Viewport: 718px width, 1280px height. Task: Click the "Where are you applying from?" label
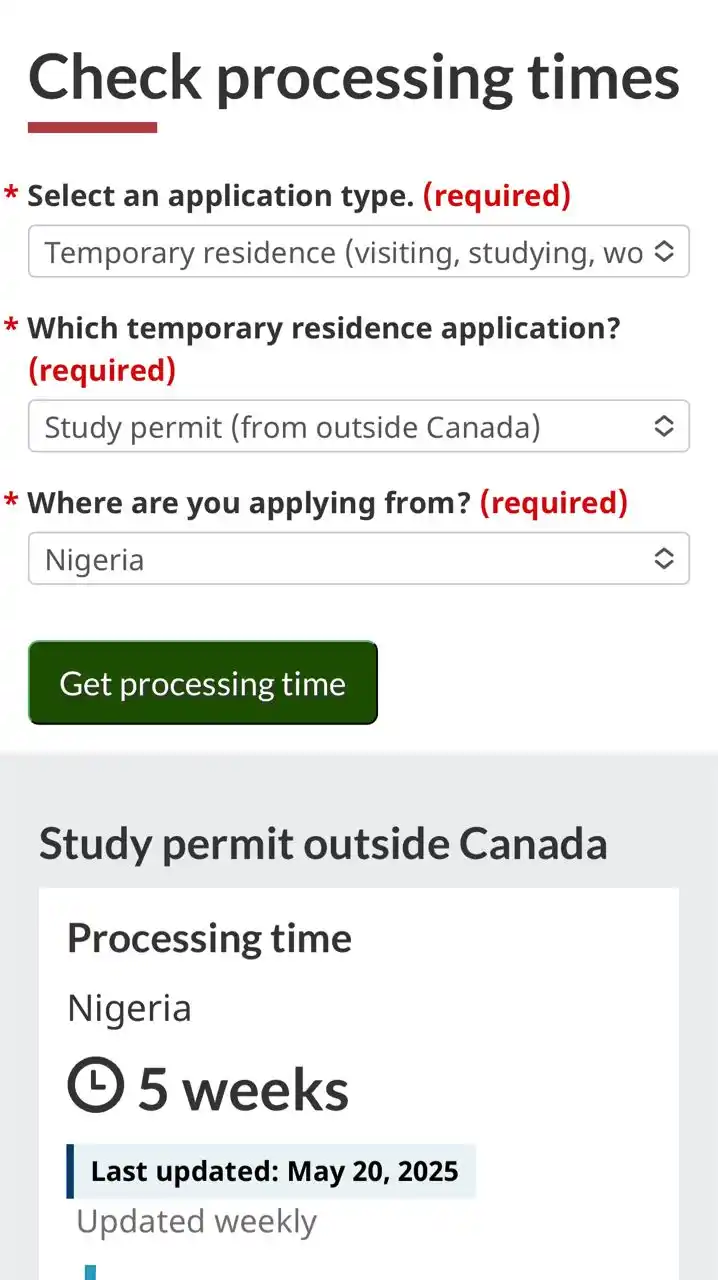click(249, 503)
